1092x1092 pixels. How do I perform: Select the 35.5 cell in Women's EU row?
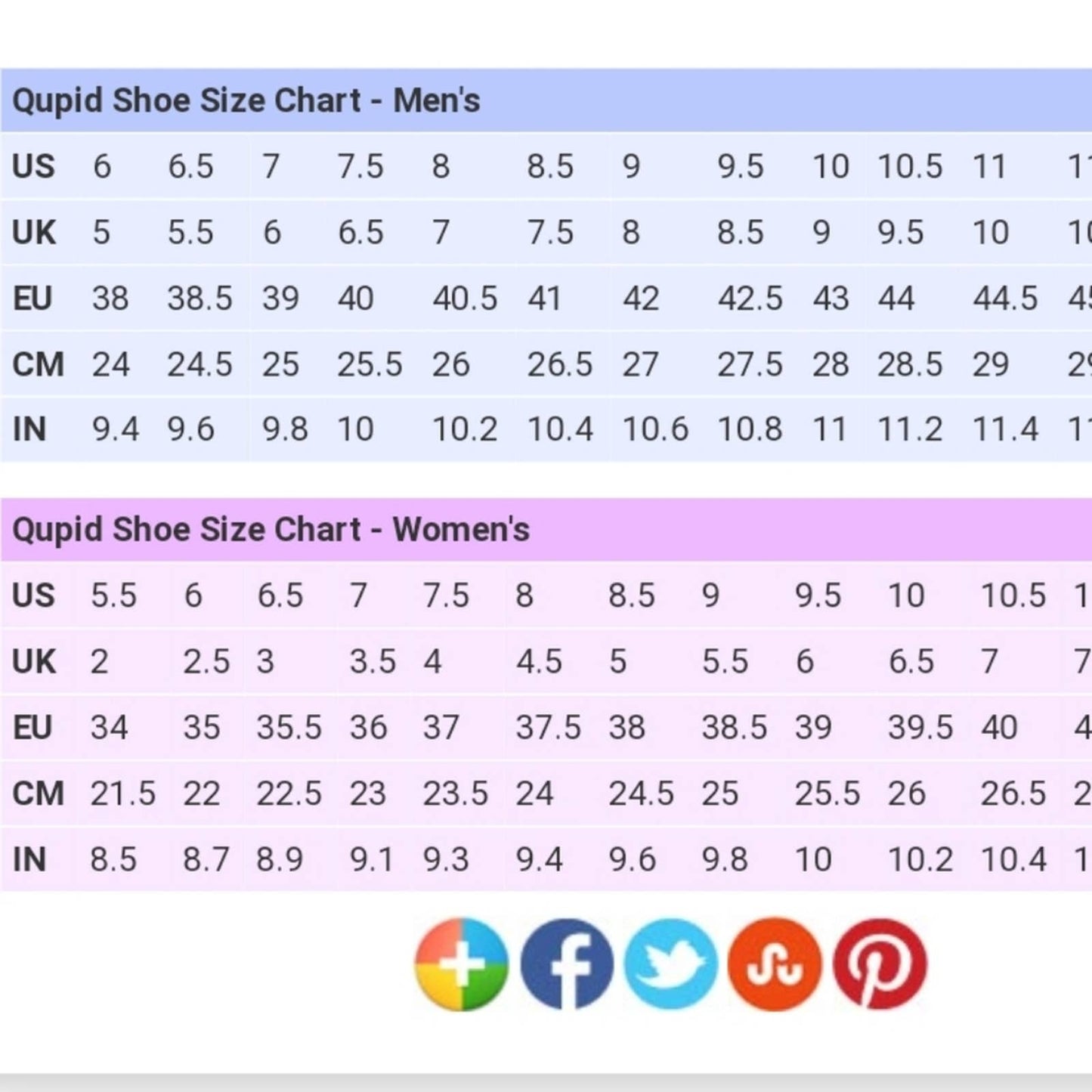289,728
